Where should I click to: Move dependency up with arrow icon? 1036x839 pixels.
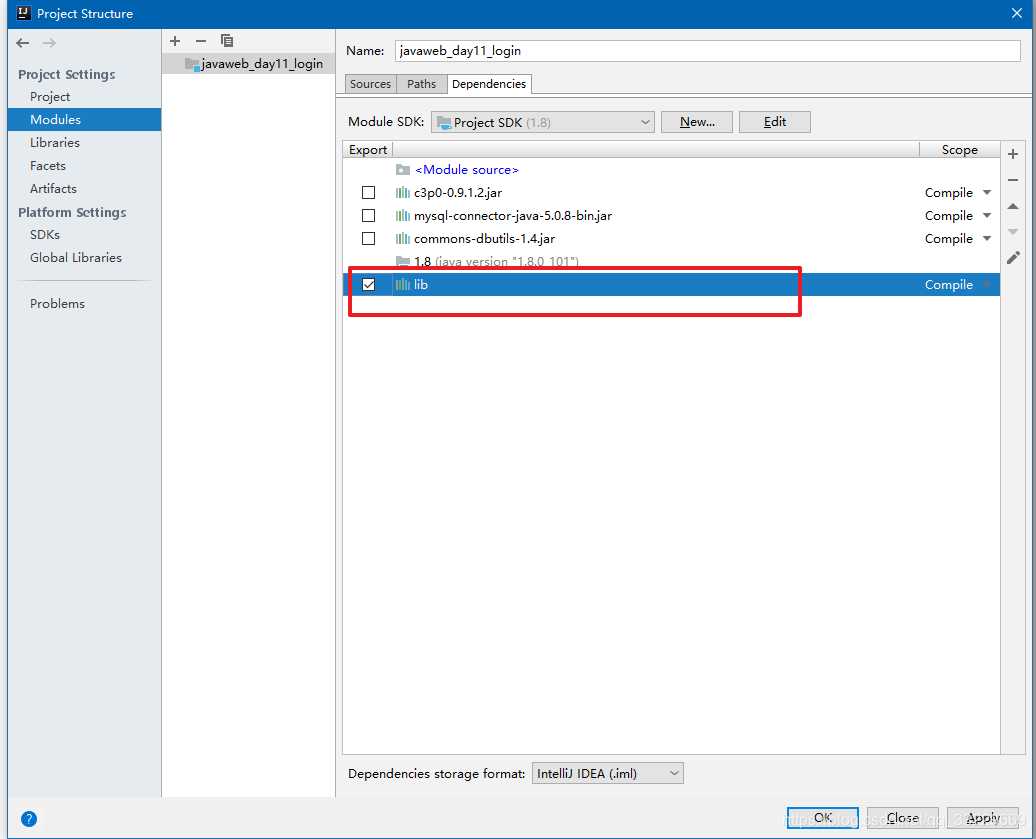(x=1012, y=206)
